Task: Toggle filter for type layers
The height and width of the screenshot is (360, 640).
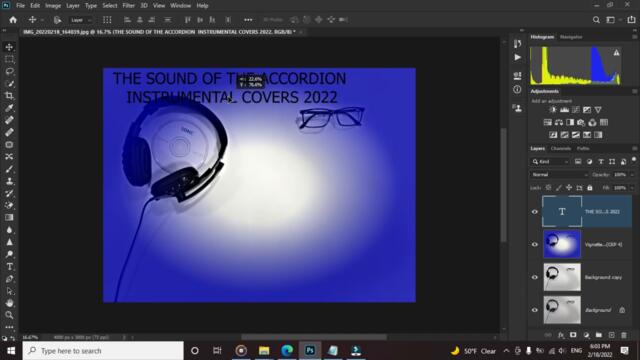Action: tap(600, 162)
